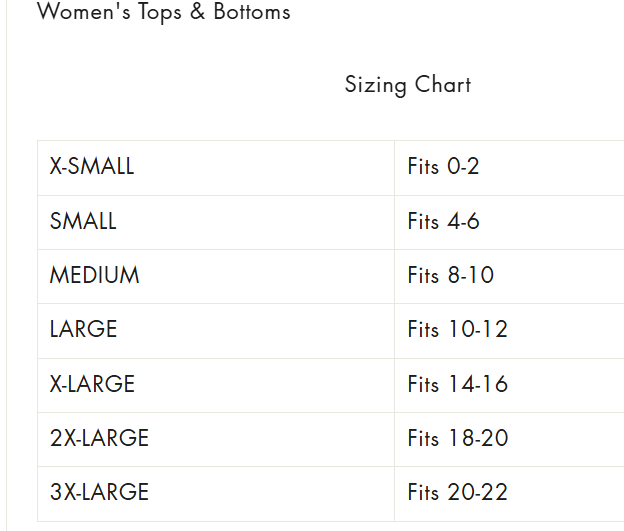
Task: Click the MEDIUM size label cell
Action: (x=94, y=275)
